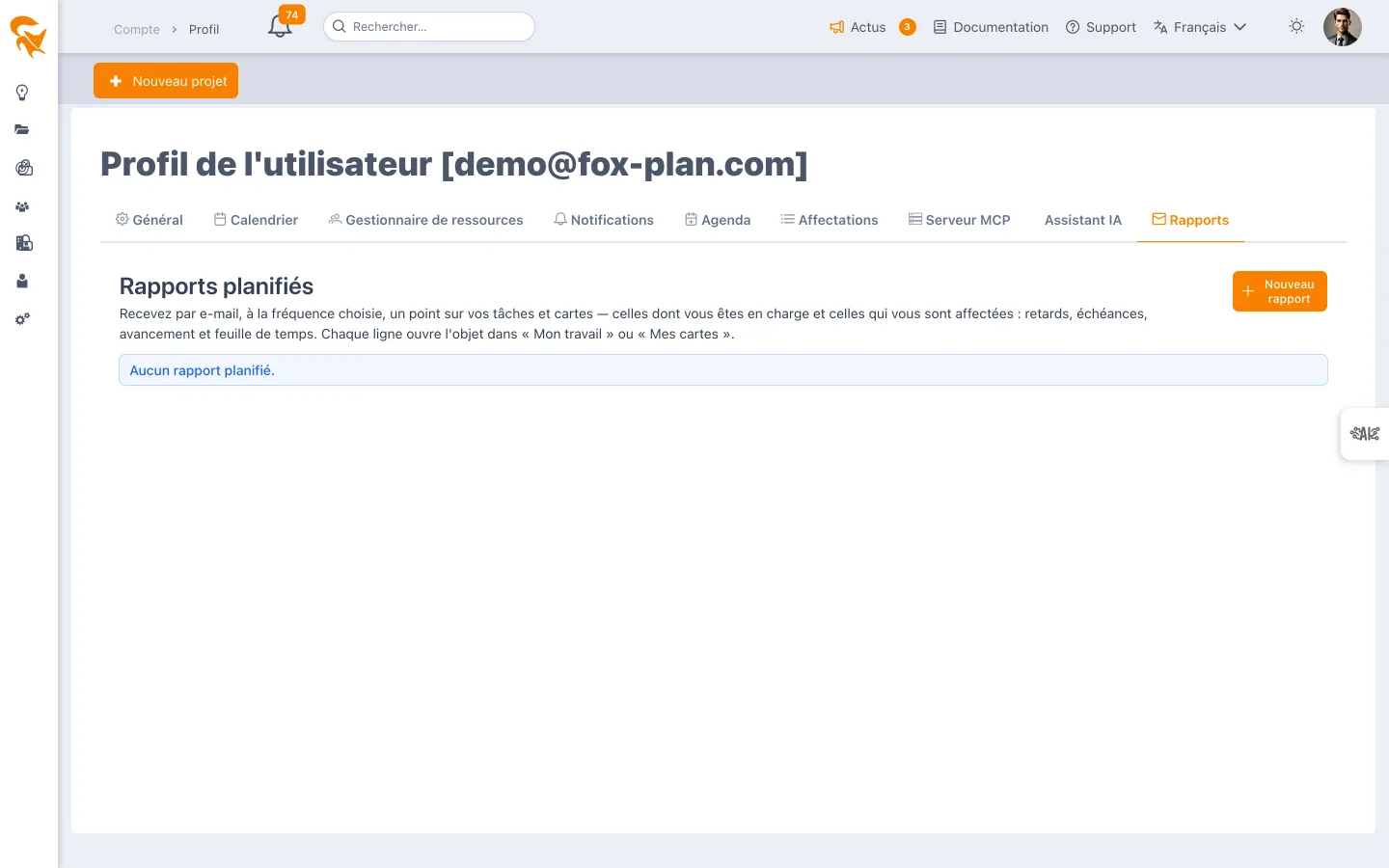Select the Affectations tab
1389x868 pixels.
[x=830, y=220]
